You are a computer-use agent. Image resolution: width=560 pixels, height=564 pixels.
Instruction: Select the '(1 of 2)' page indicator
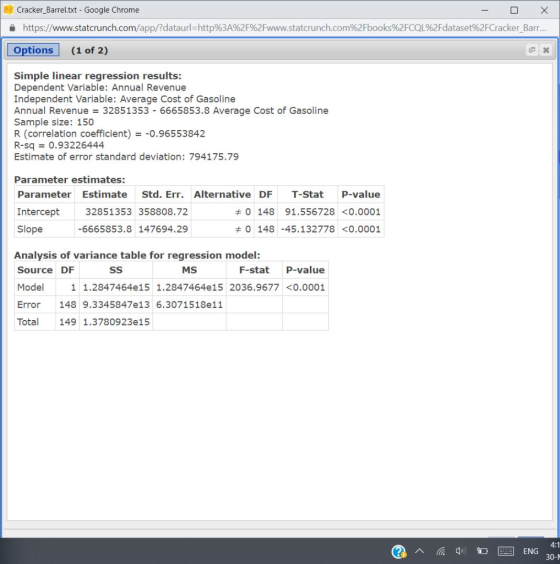coord(90,50)
